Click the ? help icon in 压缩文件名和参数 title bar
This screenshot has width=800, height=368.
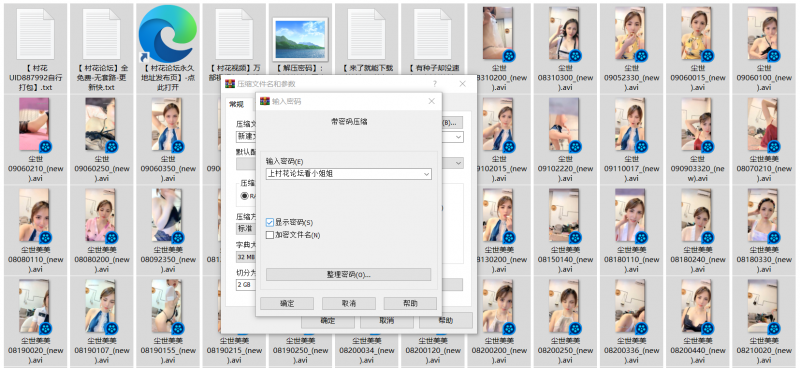(x=435, y=84)
